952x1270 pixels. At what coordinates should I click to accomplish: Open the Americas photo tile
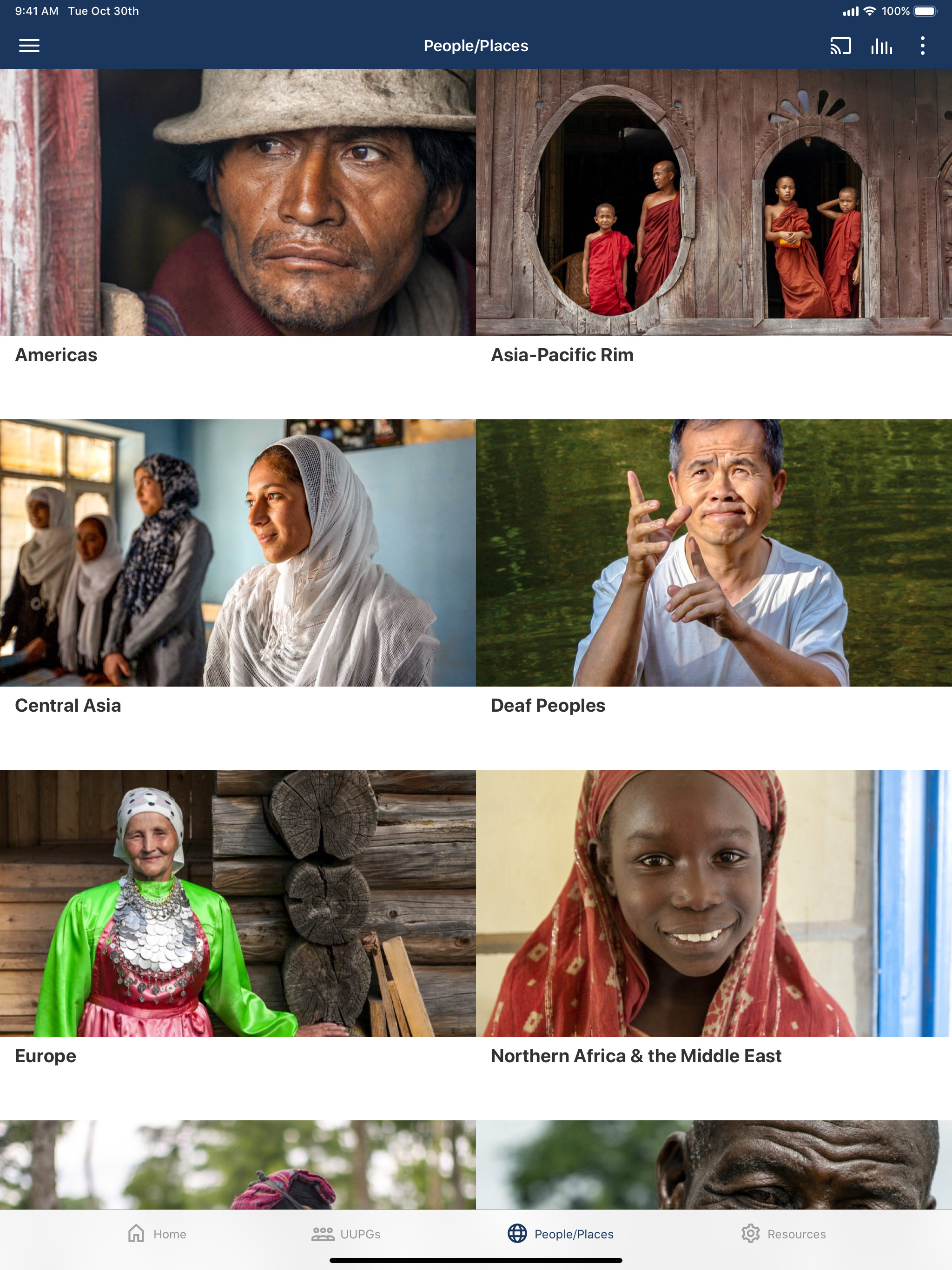tap(238, 202)
